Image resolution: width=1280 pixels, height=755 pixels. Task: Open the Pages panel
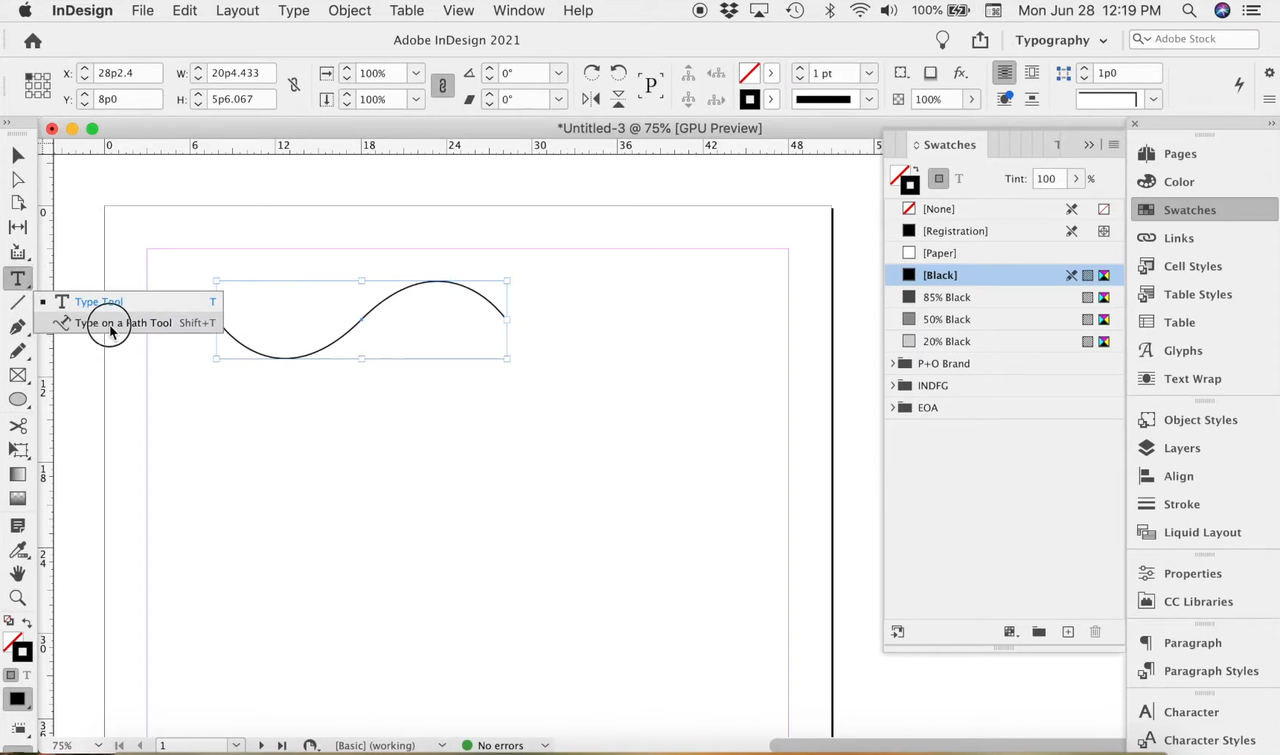[1179, 153]
